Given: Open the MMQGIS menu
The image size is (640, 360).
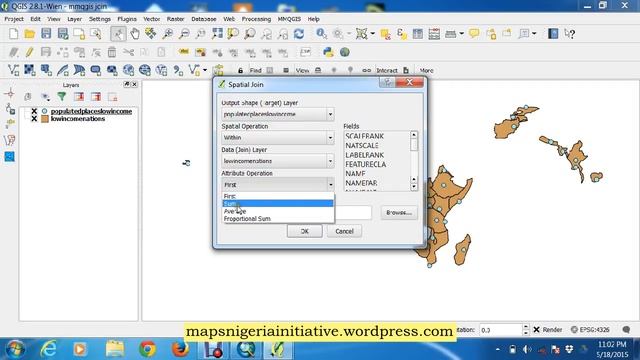Looking at the screenshot, I should pyautogui.click(x=289, y=19).
